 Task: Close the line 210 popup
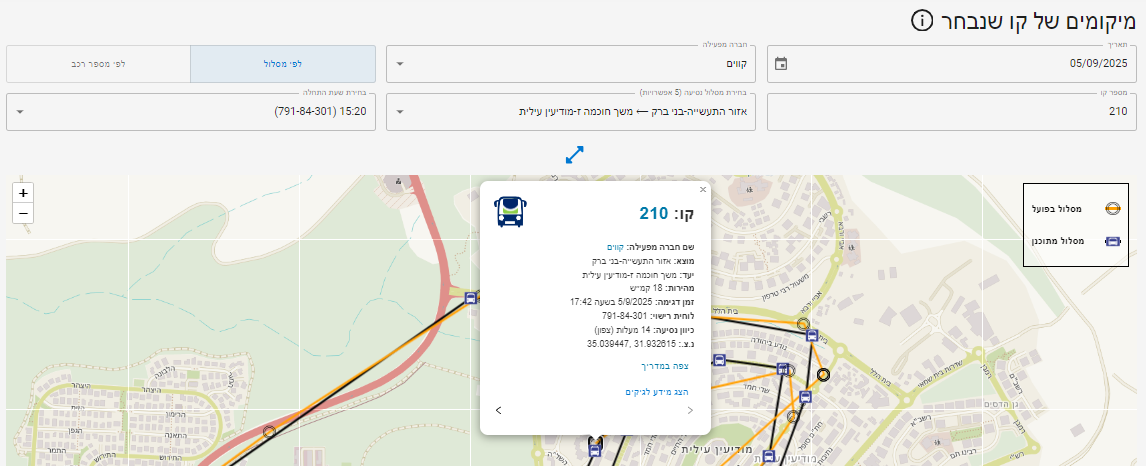[x=703, y=189]
